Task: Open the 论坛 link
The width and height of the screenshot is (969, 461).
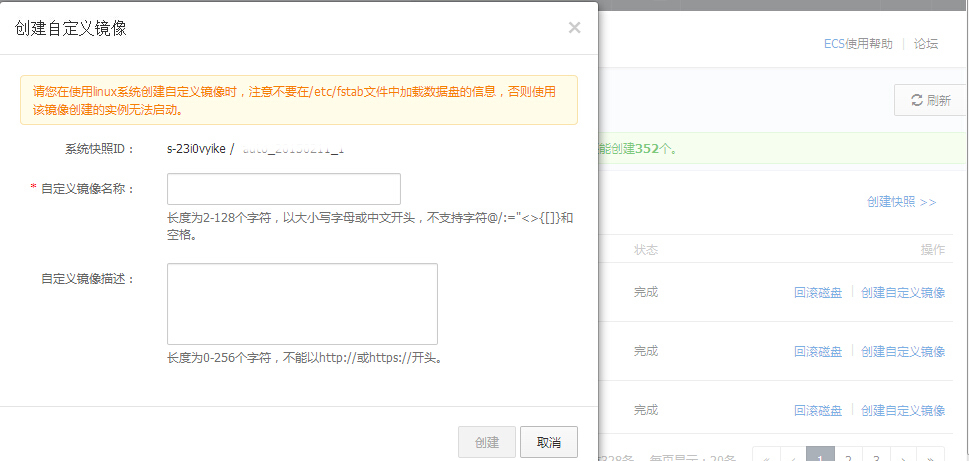Action: [x=926, y=44]
